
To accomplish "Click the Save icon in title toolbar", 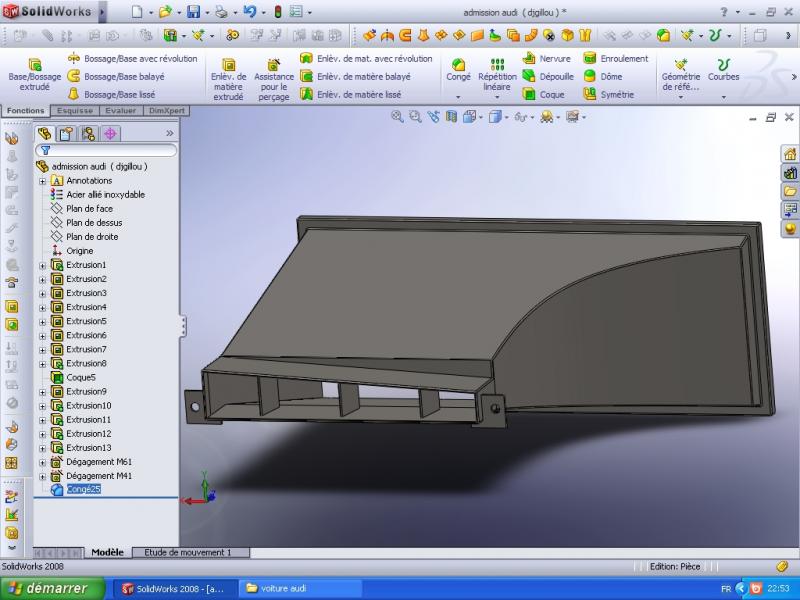I will pyautogui.click(x=193, y=12).
